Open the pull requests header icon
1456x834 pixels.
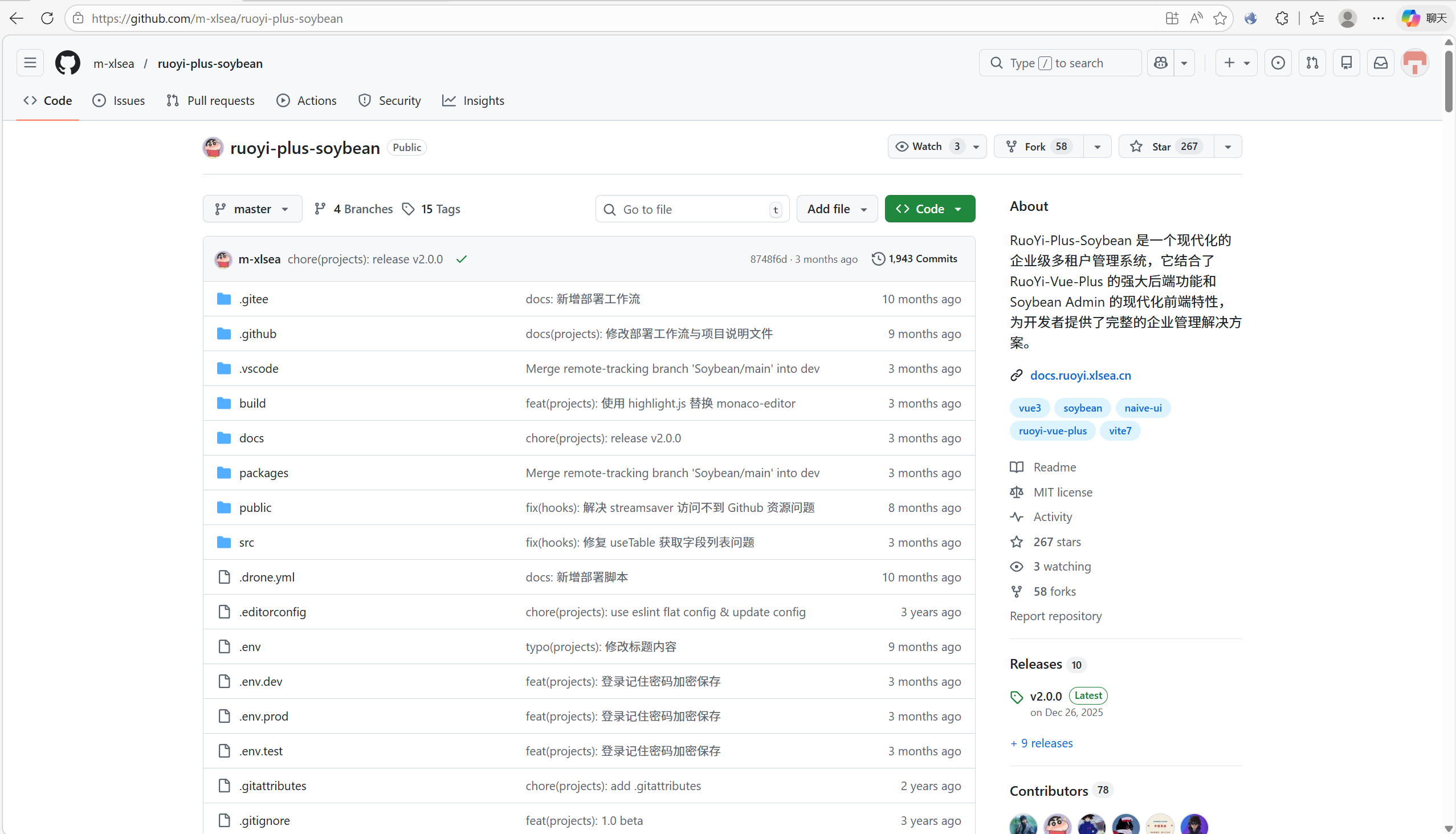point(1312,63)
